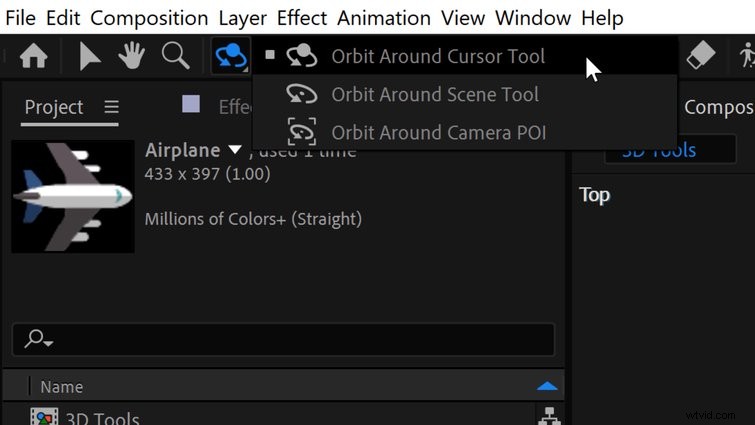
Task: Choose Orbit Around Scene Tool
Action: (465, 94)
